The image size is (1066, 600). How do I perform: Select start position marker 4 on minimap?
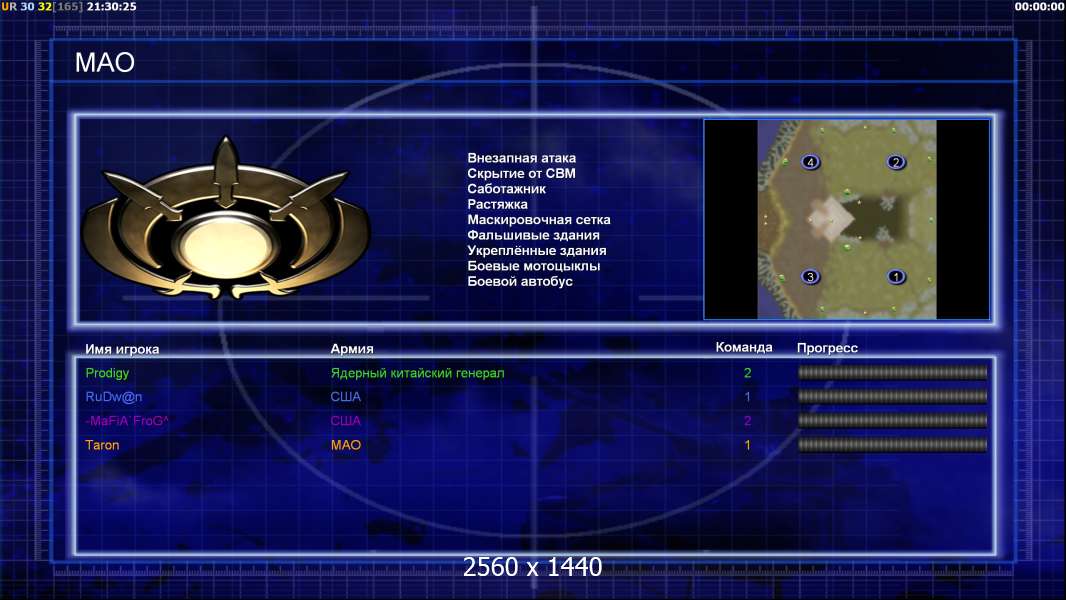tap(810, 162)
